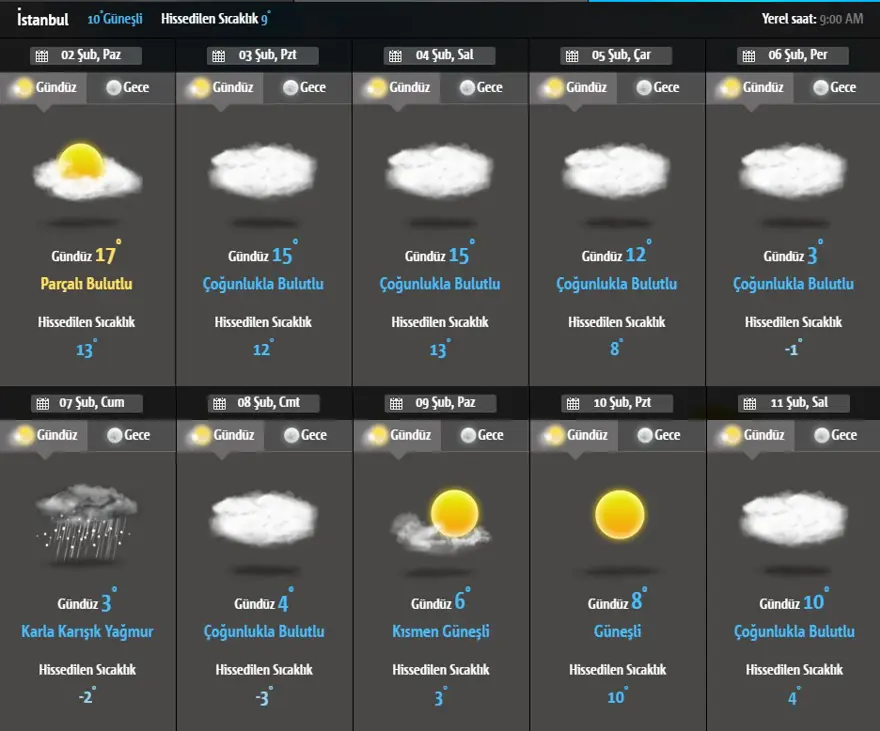Click the cloud icon for 08 Şub
Screen dimensions: 880x731
(x=263, y=518)
